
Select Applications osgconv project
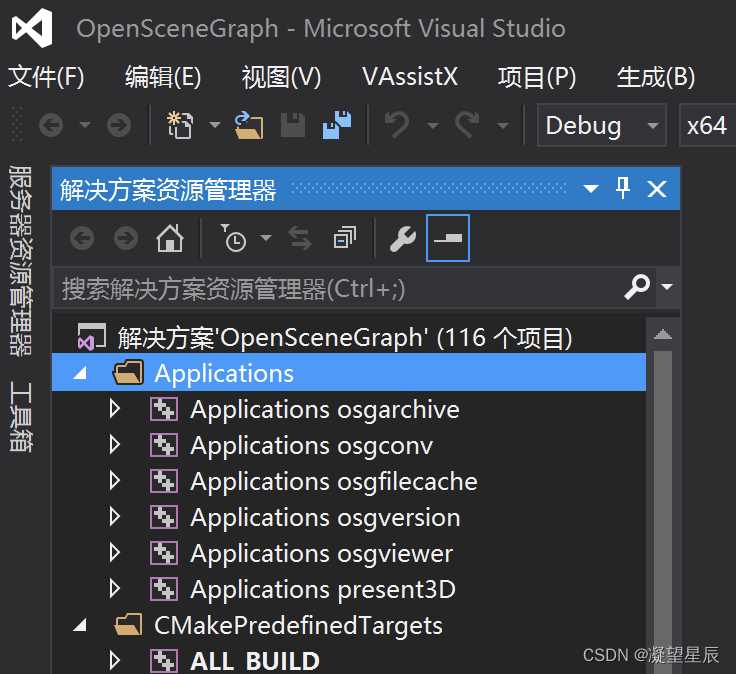click(x=312, y=445)
